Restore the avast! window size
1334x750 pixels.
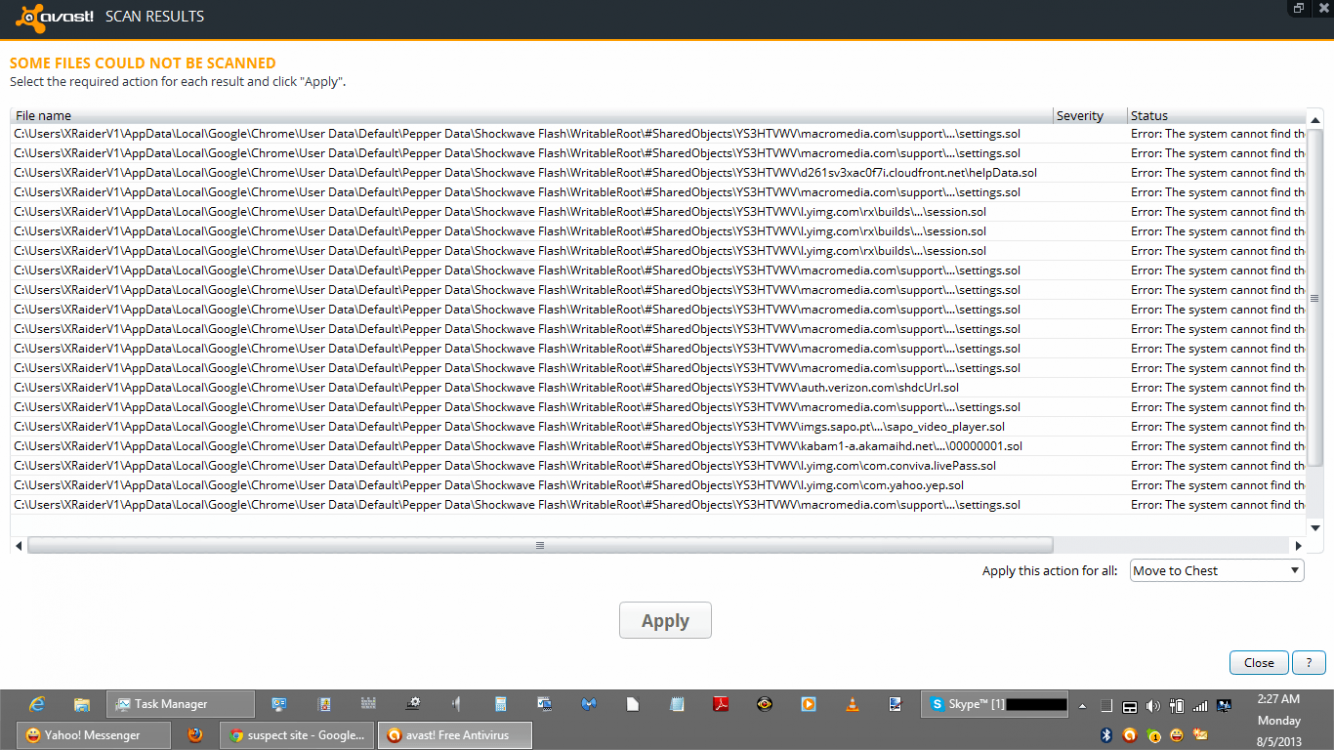pos(1299,8)
